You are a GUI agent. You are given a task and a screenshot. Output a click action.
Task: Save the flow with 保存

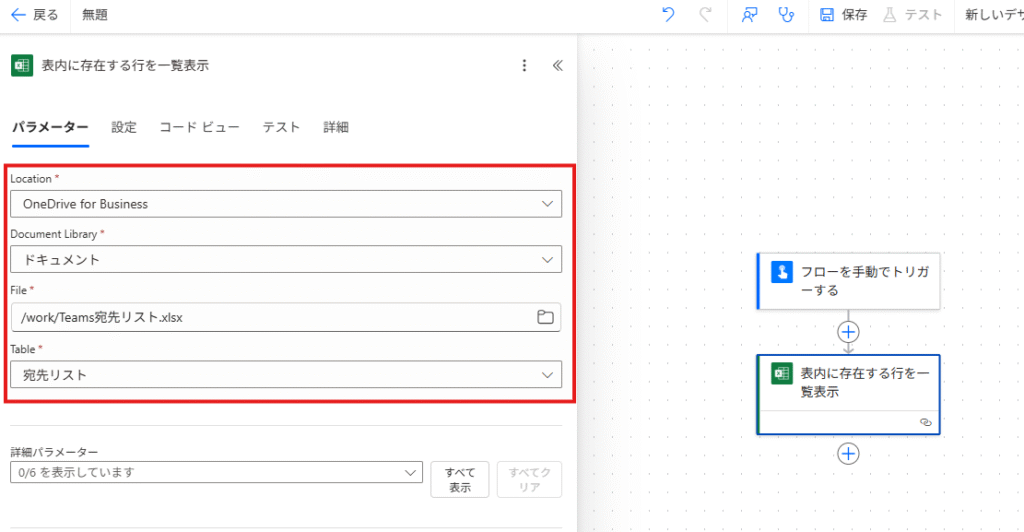tap(843, 14)
